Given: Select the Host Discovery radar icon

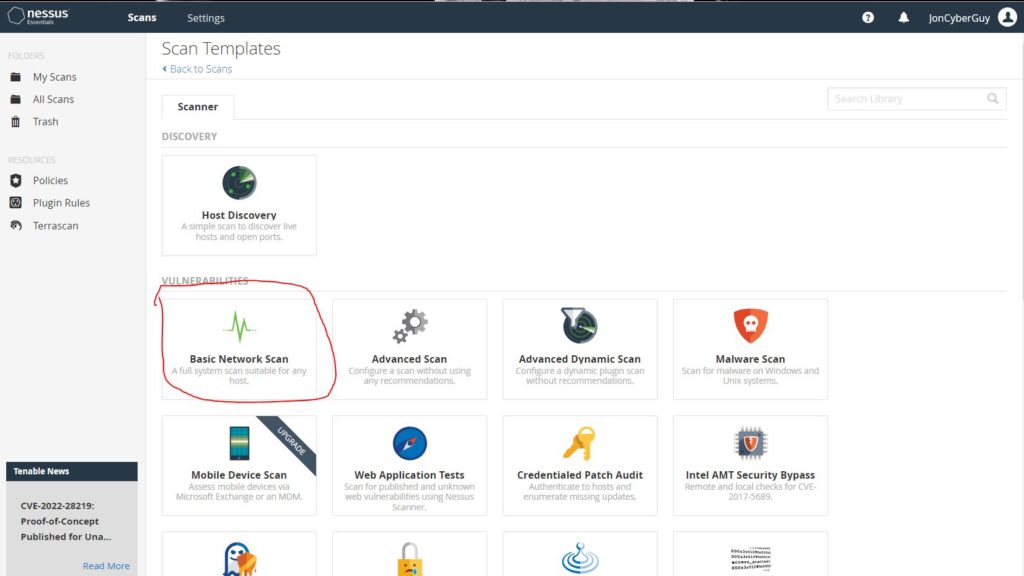Looking at the screenshot, I should (239, 182).
